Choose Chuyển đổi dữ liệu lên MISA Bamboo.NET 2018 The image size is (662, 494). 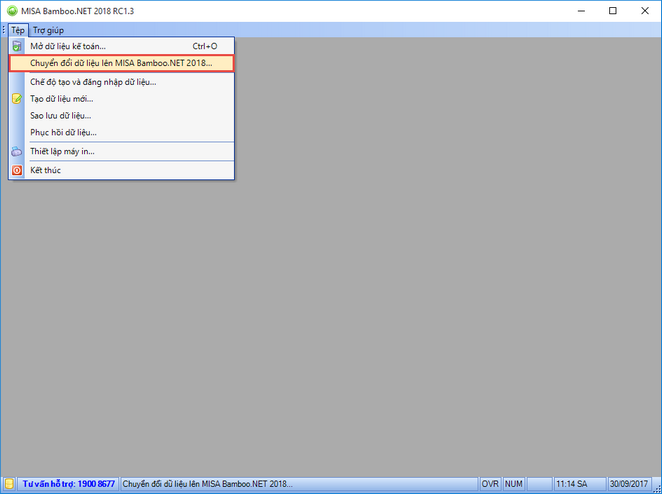coord(122,63)
